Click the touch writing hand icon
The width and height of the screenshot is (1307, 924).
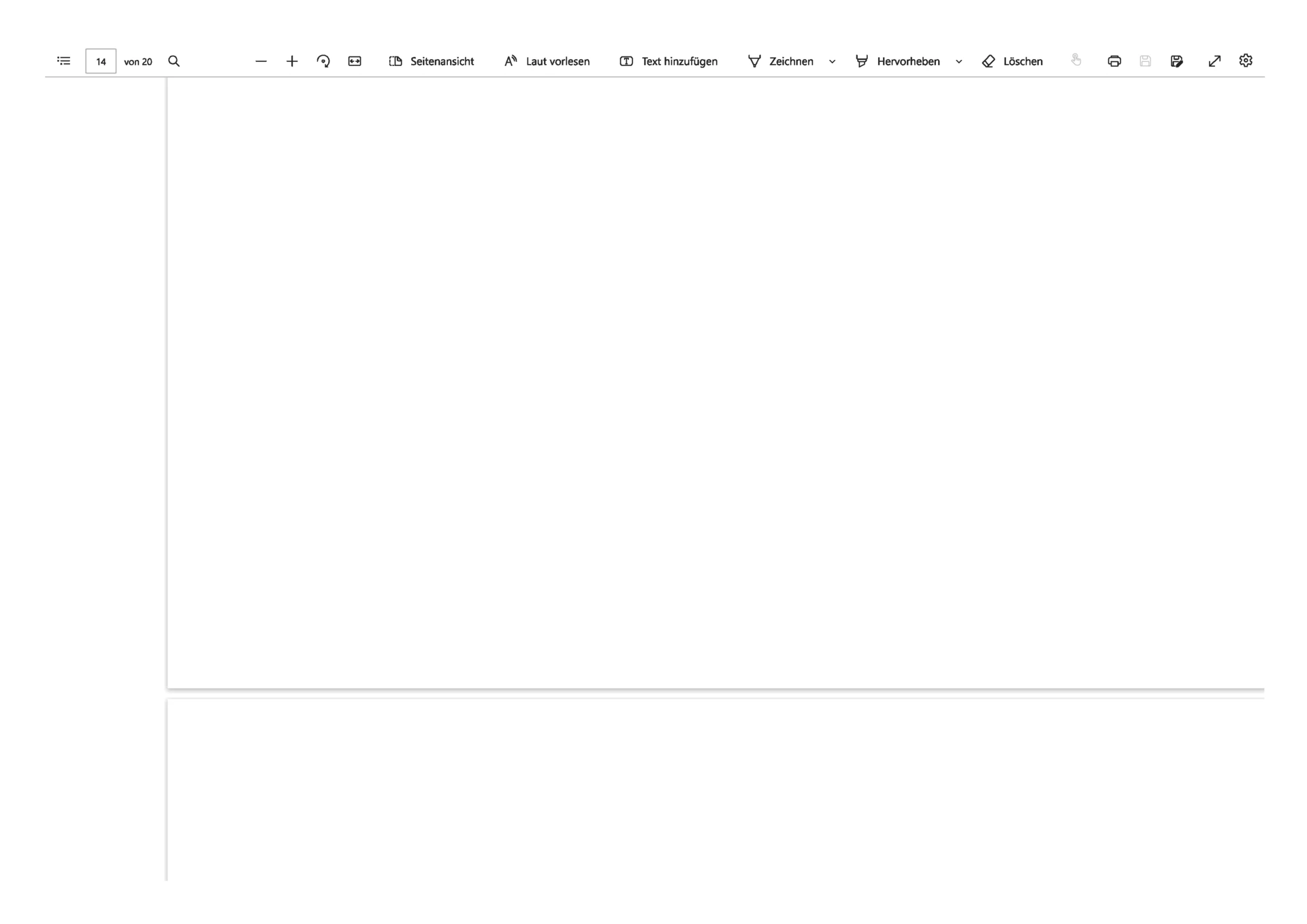(x=1076, y=61)
